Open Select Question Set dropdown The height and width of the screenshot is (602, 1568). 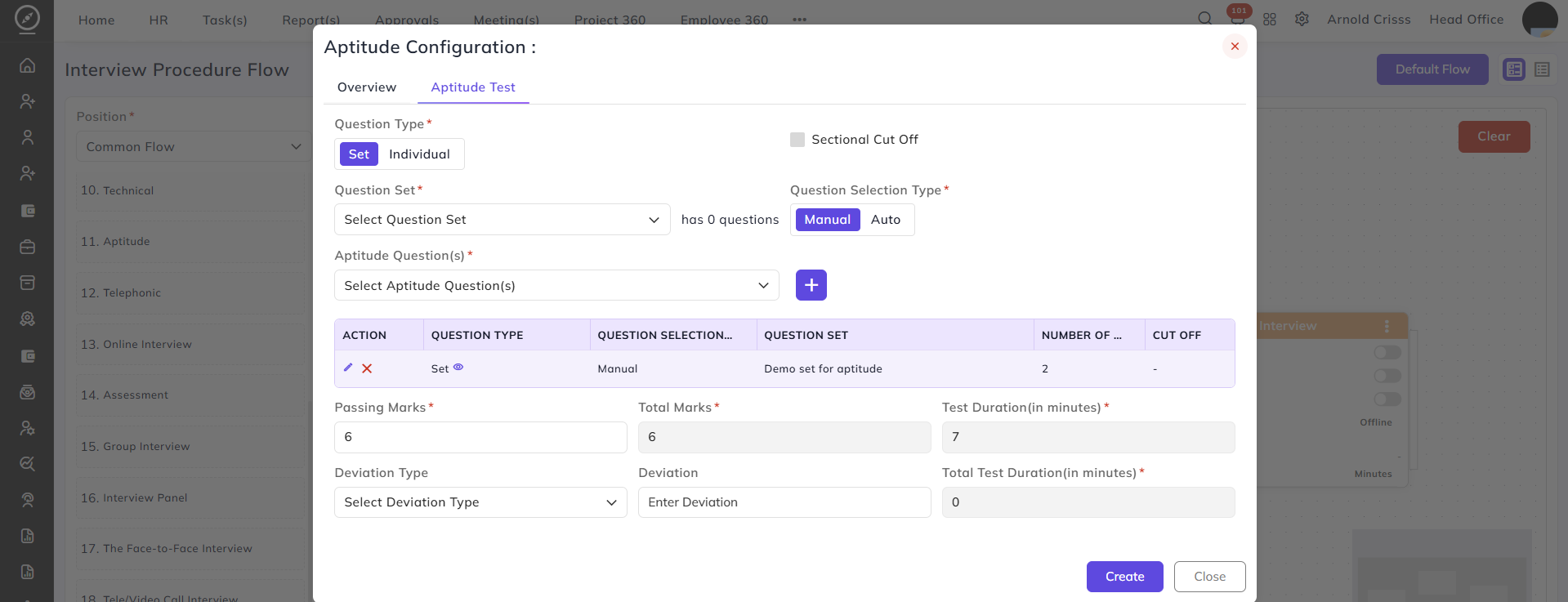[x=503, y=220]
